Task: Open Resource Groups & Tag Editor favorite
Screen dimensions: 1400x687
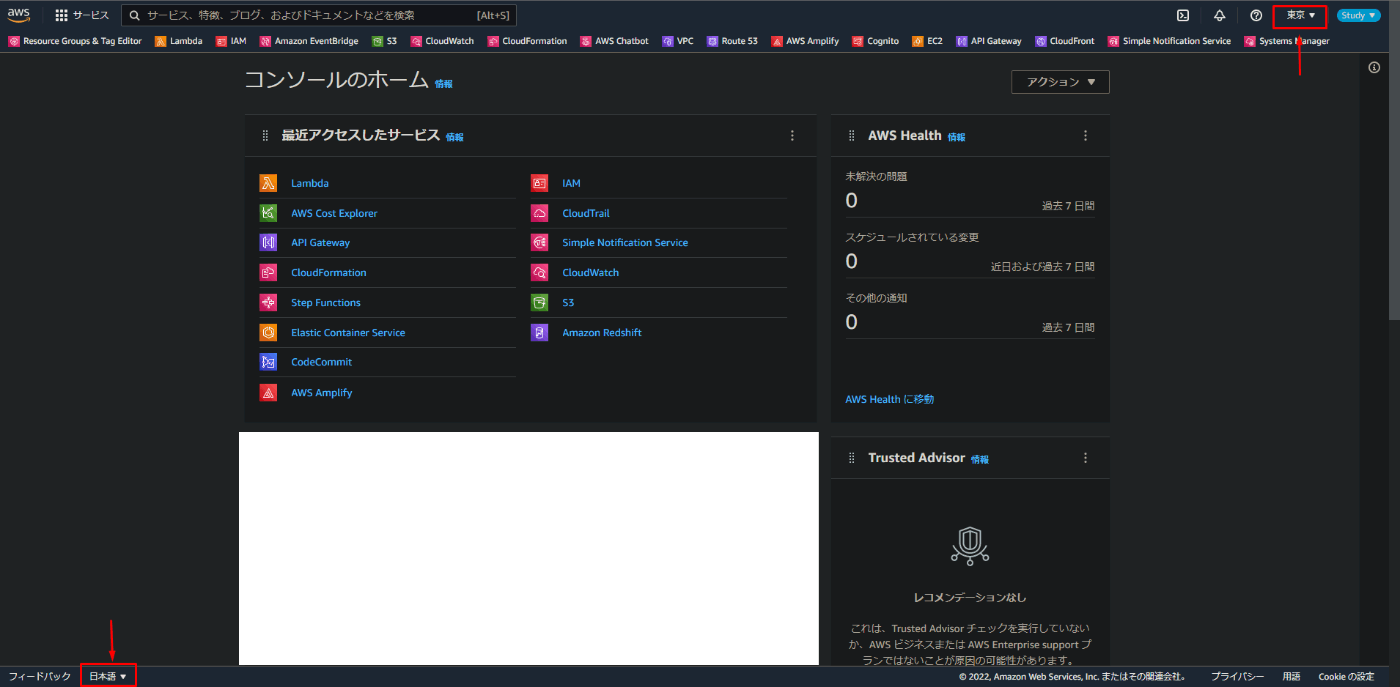Action: click(75, 41)
